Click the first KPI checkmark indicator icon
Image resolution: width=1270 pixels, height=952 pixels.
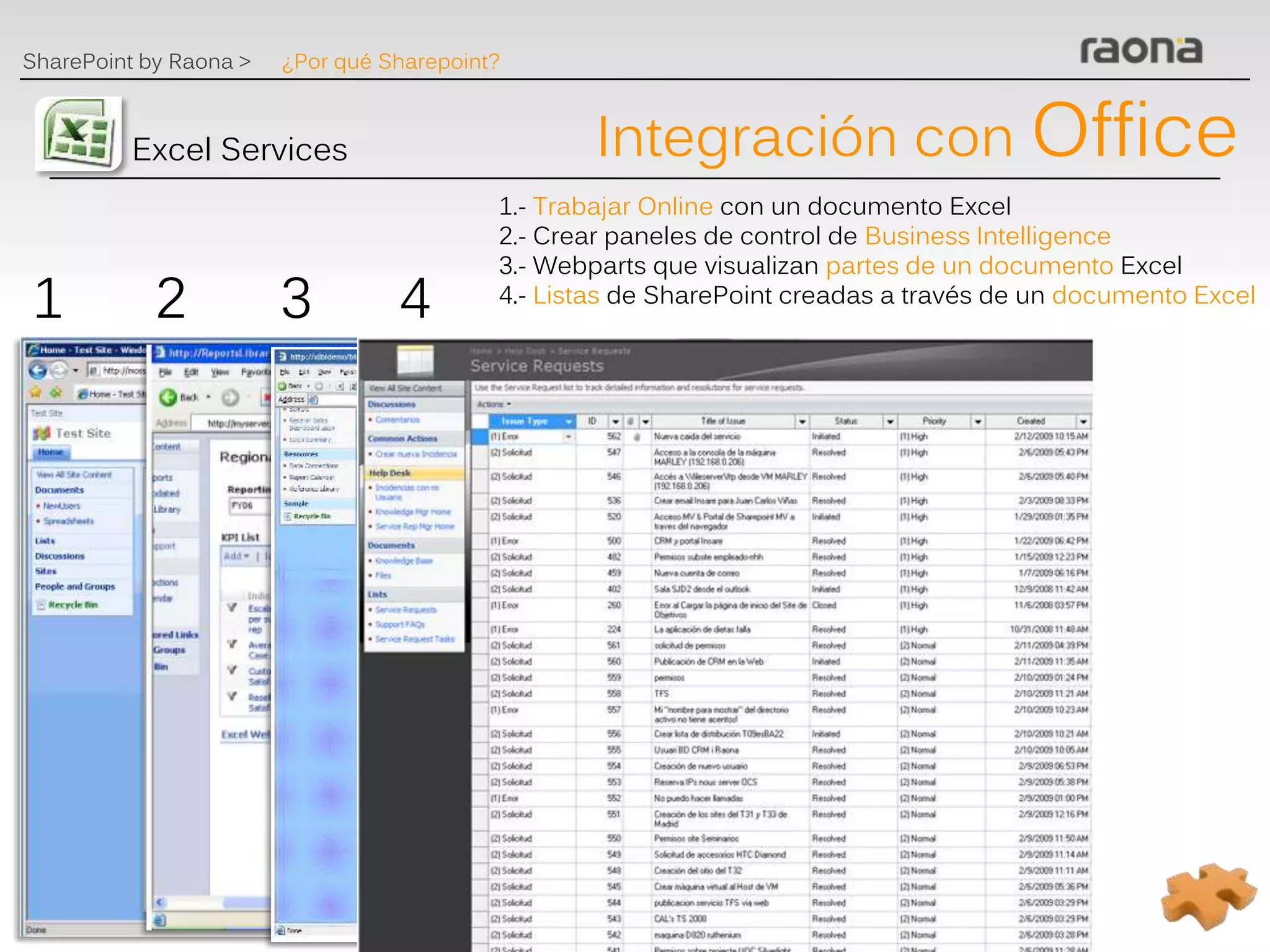coord(233,607)
